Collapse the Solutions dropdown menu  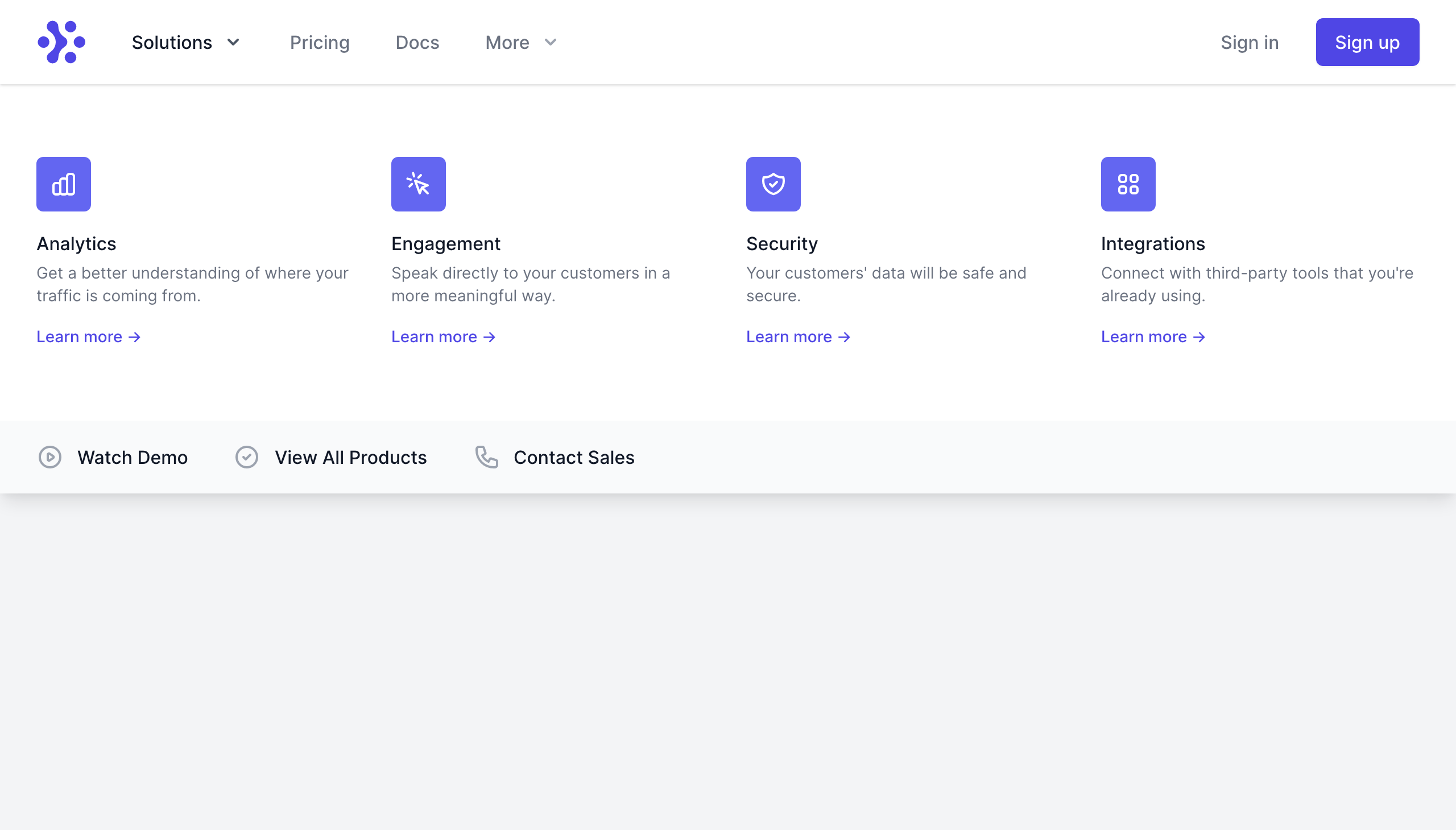(185, 42)
